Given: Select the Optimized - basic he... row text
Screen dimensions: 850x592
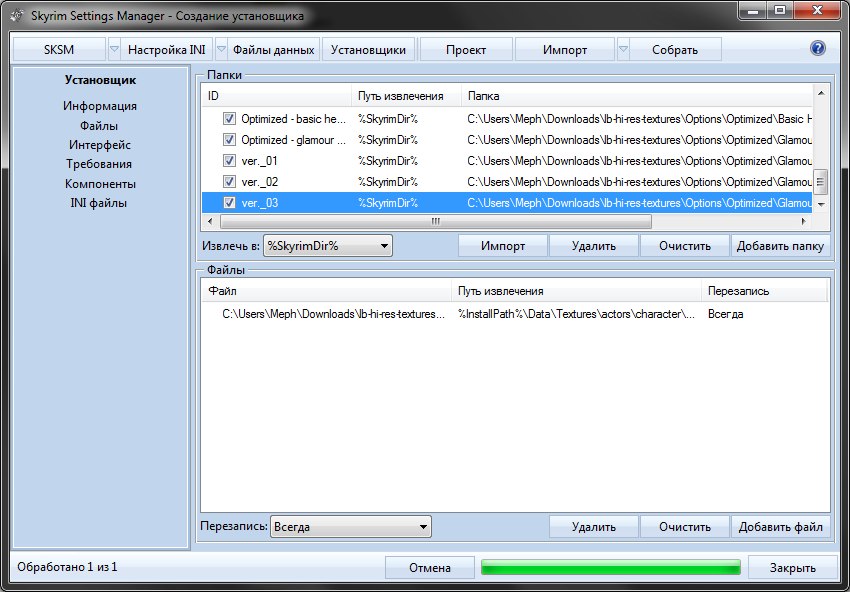Looking at the screenshot, I should click(x=293, y=119).
